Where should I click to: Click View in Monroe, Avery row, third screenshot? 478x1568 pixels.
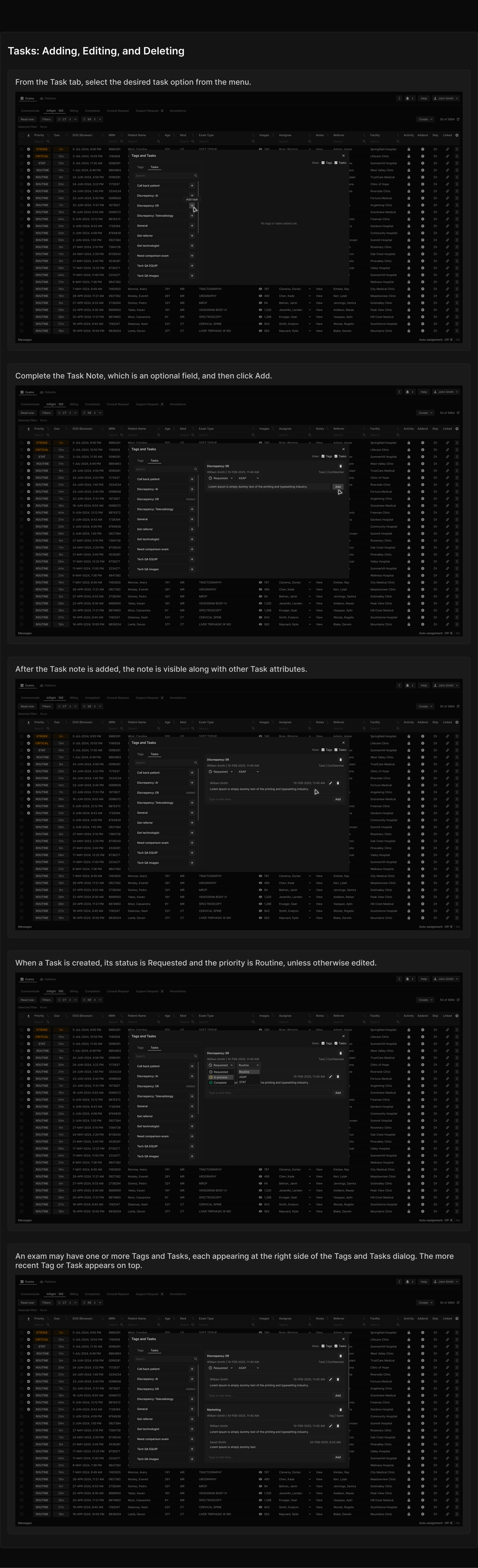pos(319,876)
